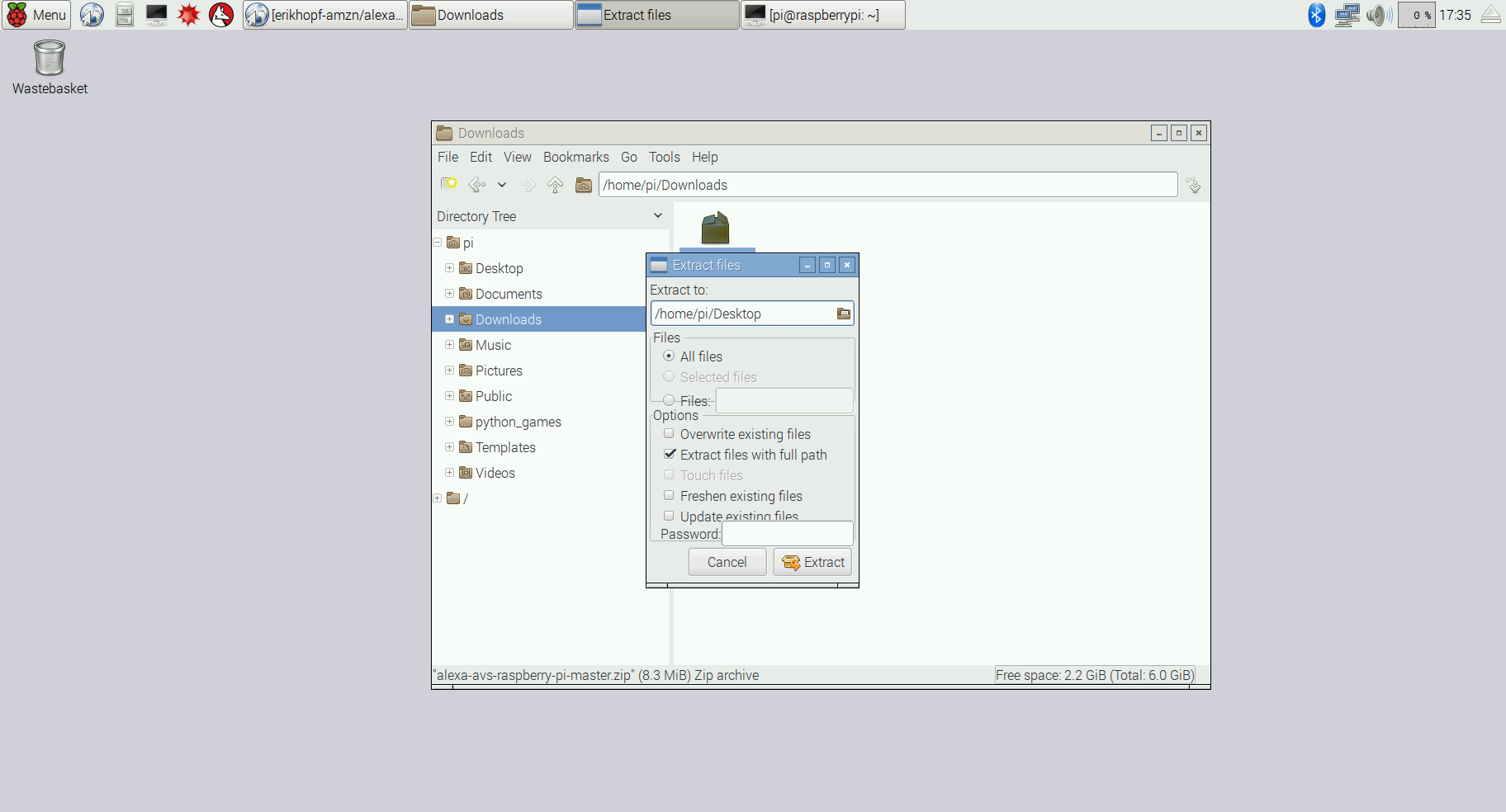The height and width of the screenshot is (812, 1506).
Task: Open the Bookmarks menu
Action: coord(576,157)
